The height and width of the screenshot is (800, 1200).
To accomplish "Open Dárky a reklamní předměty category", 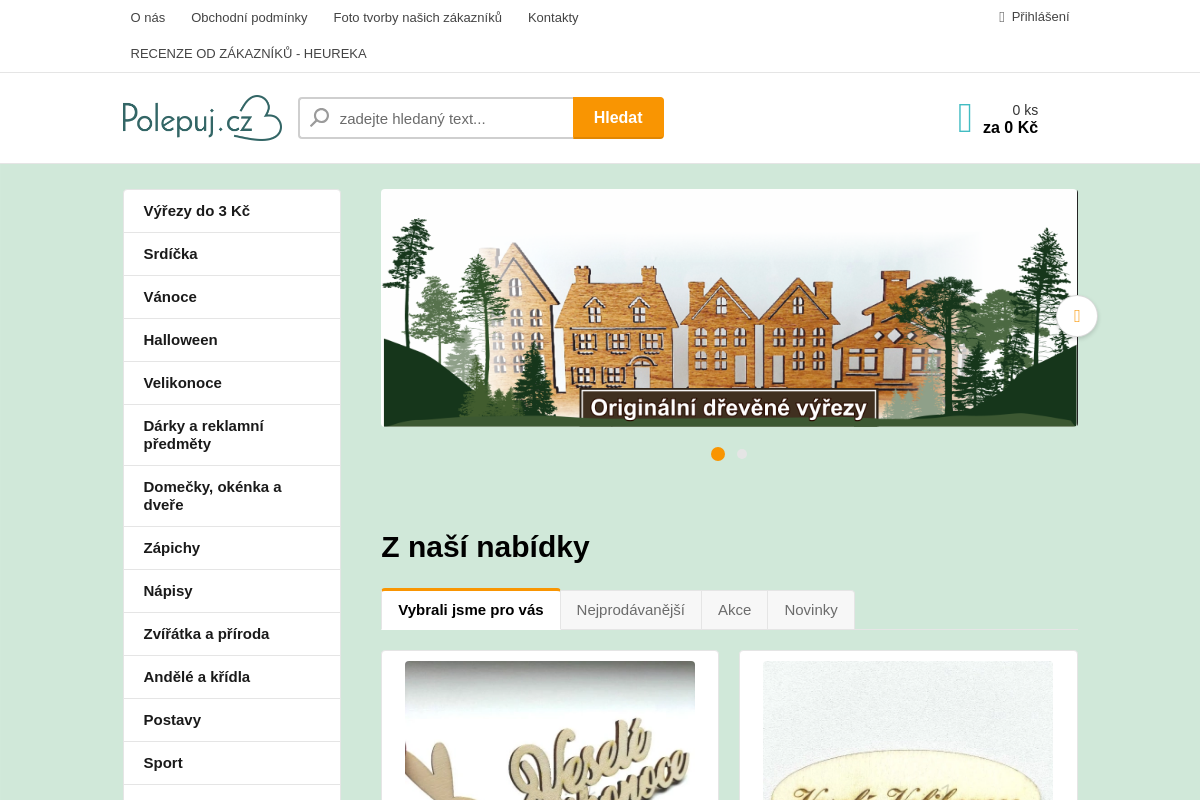I will click(x=232, y=435).
